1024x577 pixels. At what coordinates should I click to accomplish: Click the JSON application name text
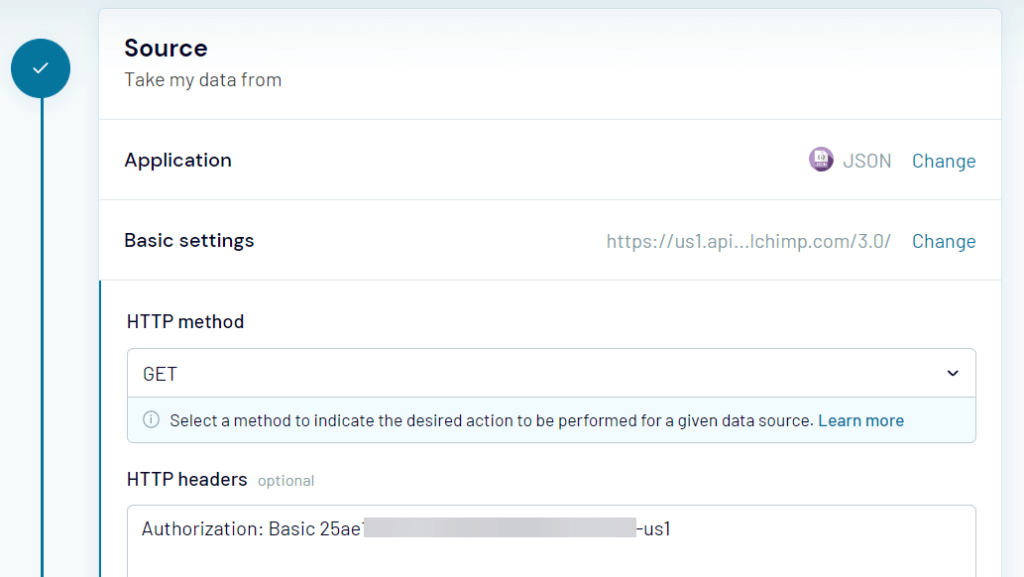(867, 161)
